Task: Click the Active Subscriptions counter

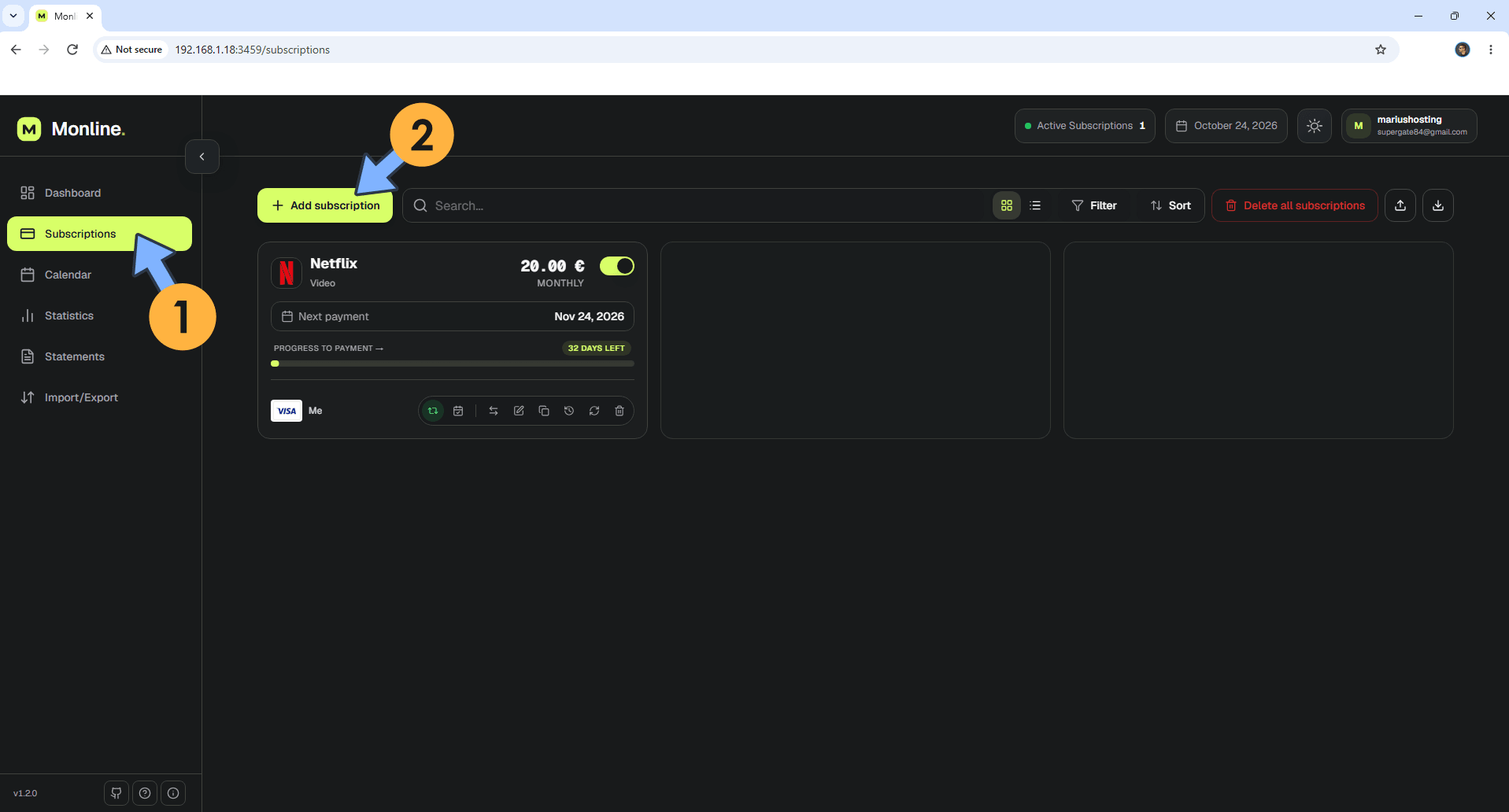Action: pos(1085,126)
